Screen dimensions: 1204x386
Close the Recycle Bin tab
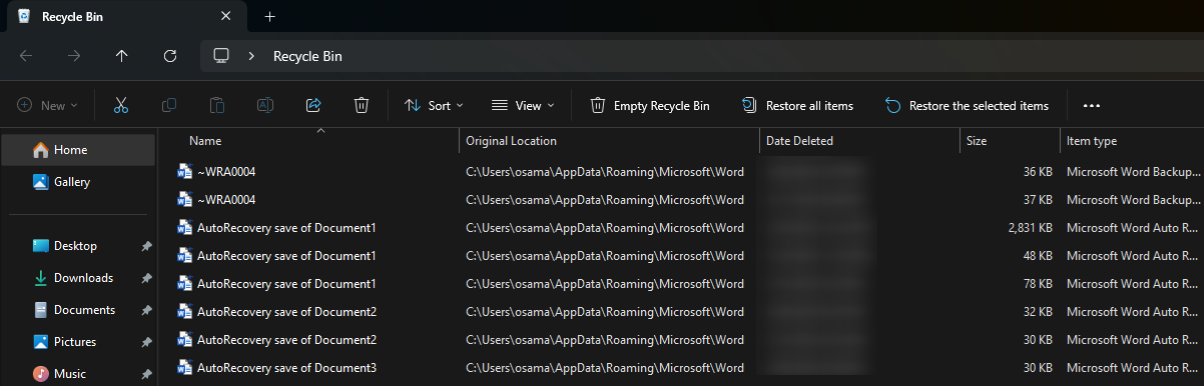coord(226,17)
